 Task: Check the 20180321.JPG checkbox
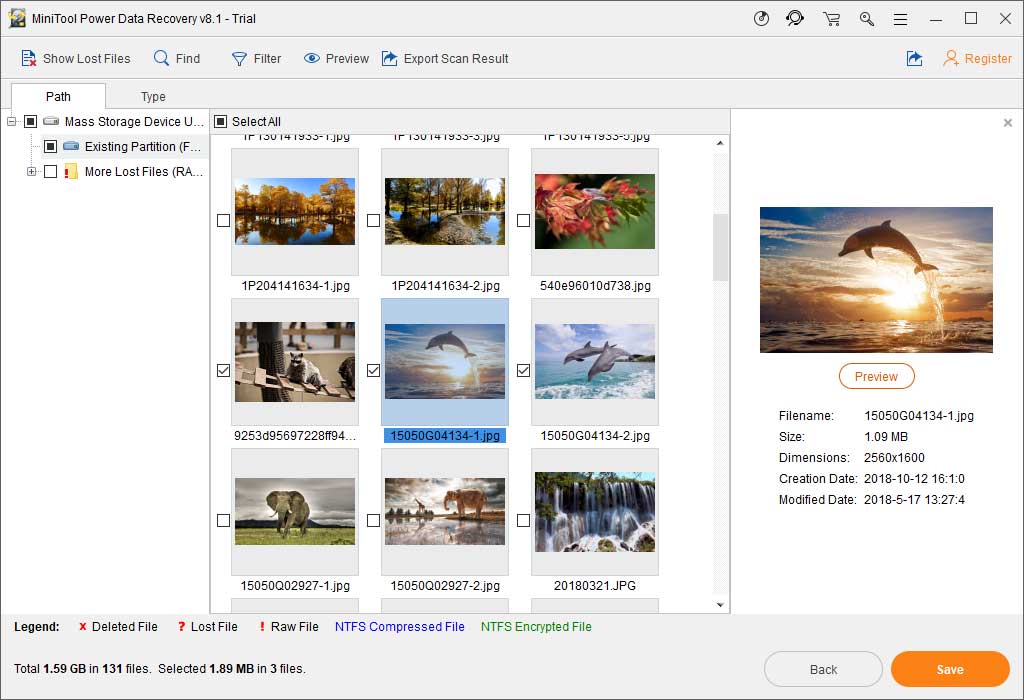tap(523, 520)
